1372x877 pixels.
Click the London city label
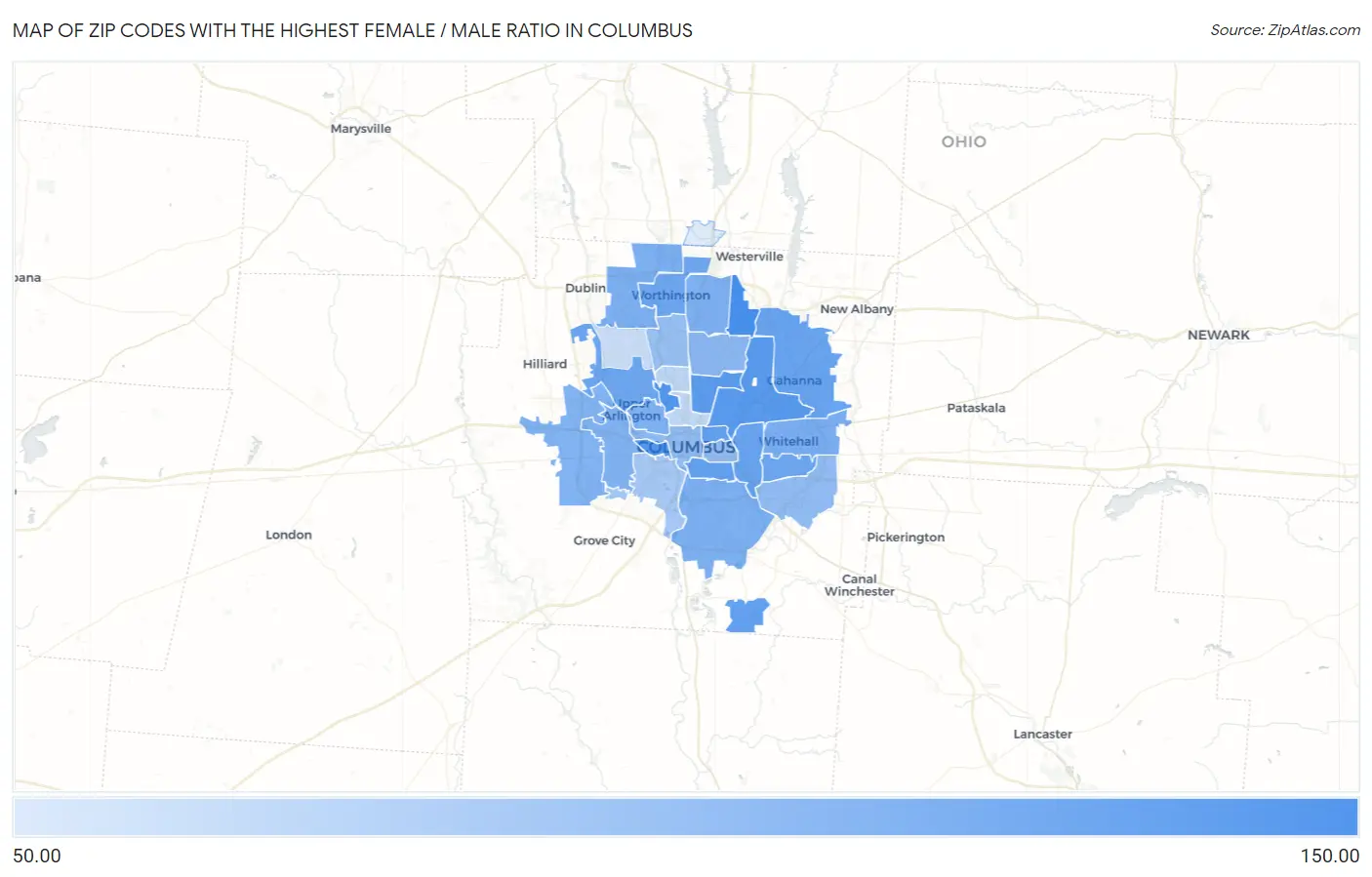tap(289, 535)
